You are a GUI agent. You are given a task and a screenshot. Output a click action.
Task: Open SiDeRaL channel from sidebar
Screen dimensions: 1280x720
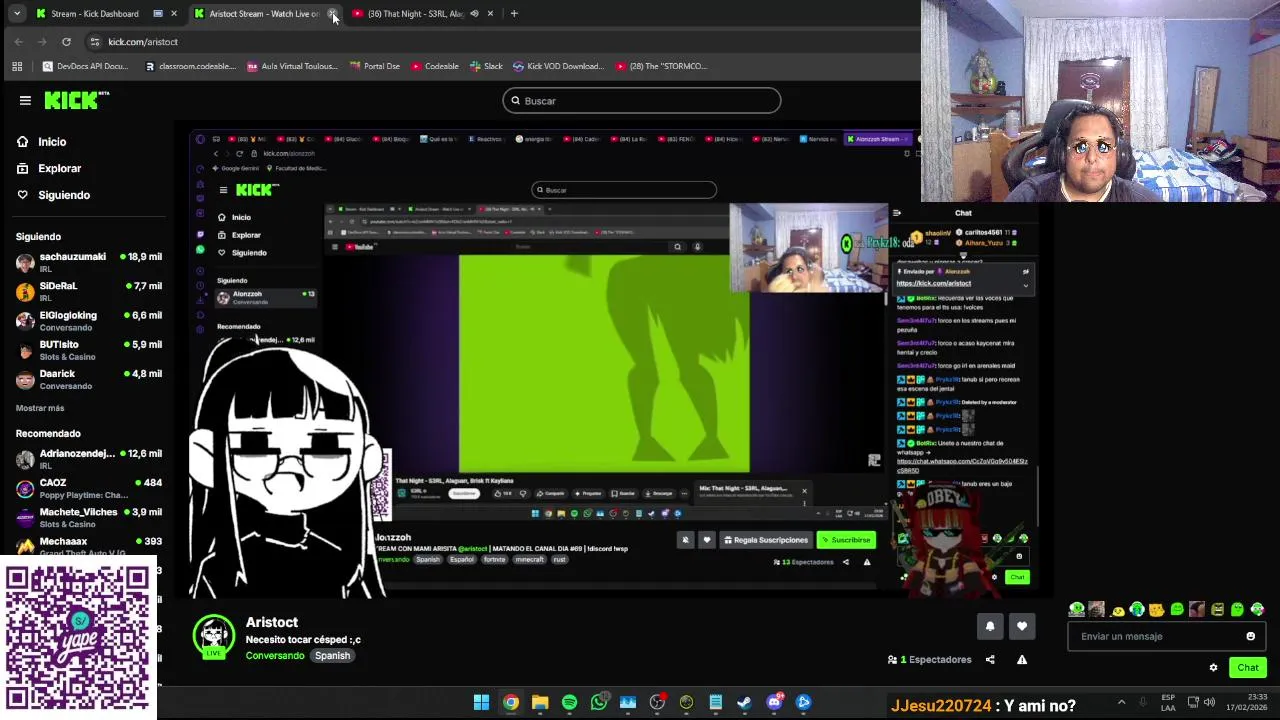88,292
